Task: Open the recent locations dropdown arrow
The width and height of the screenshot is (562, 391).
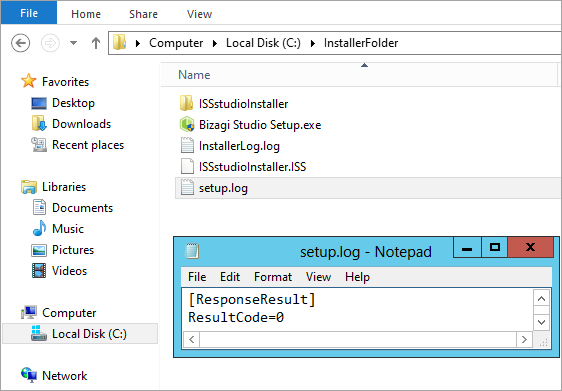Action: click(x=73, y=43)
